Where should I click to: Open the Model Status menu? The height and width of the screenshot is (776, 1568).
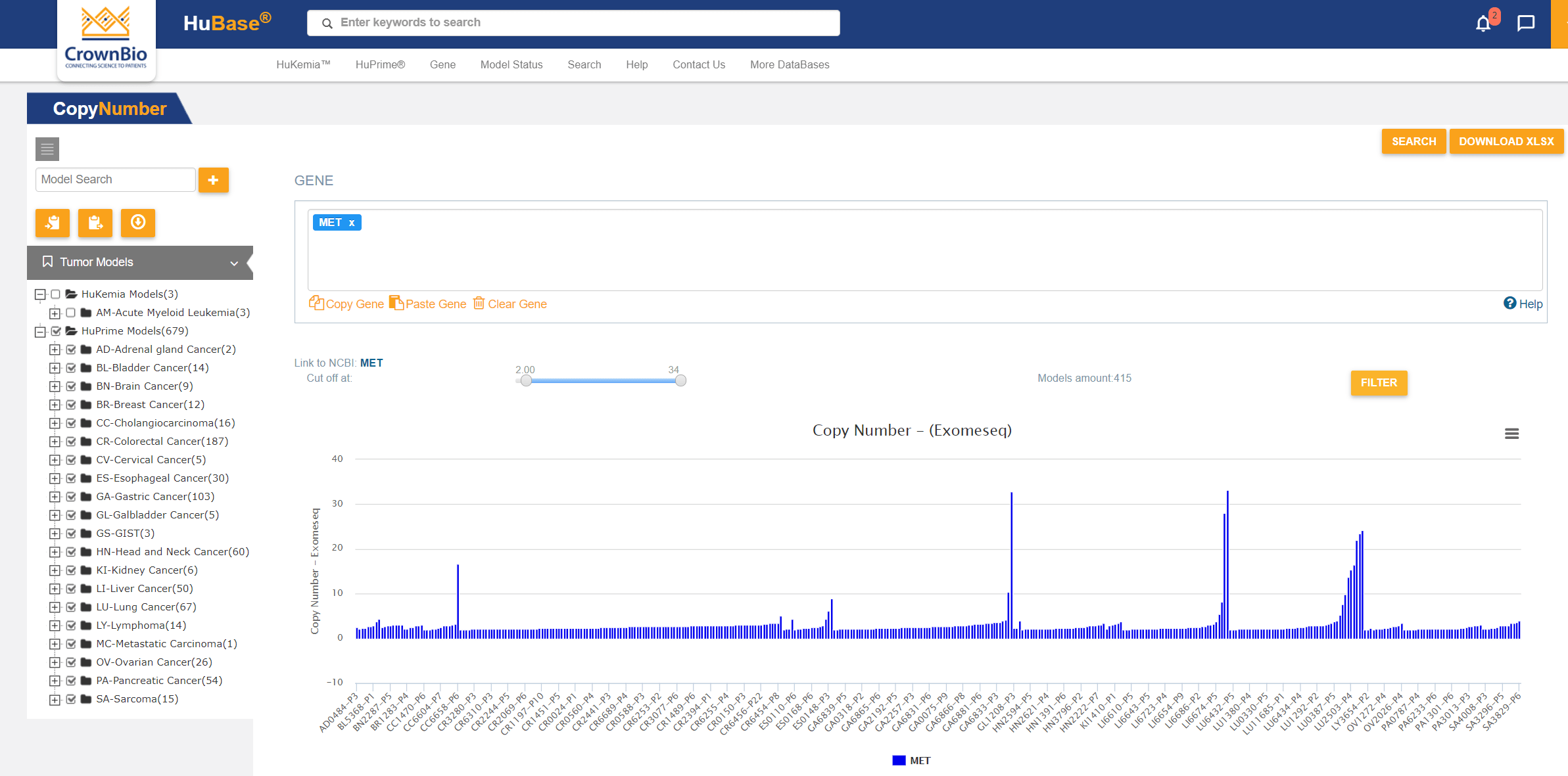point(511,64)
